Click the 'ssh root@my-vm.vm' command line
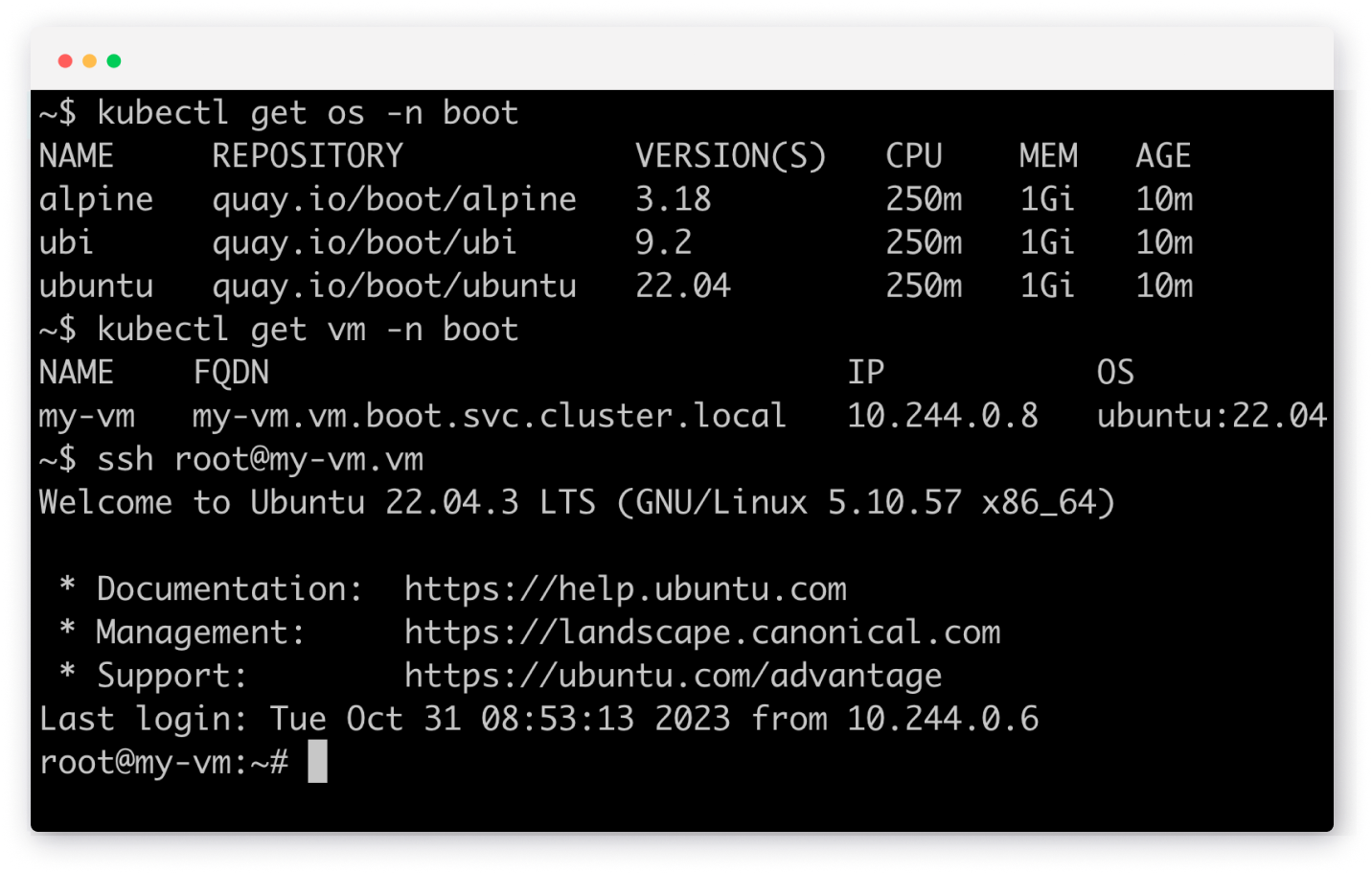 pyautogui.click(x=260, y=460)
